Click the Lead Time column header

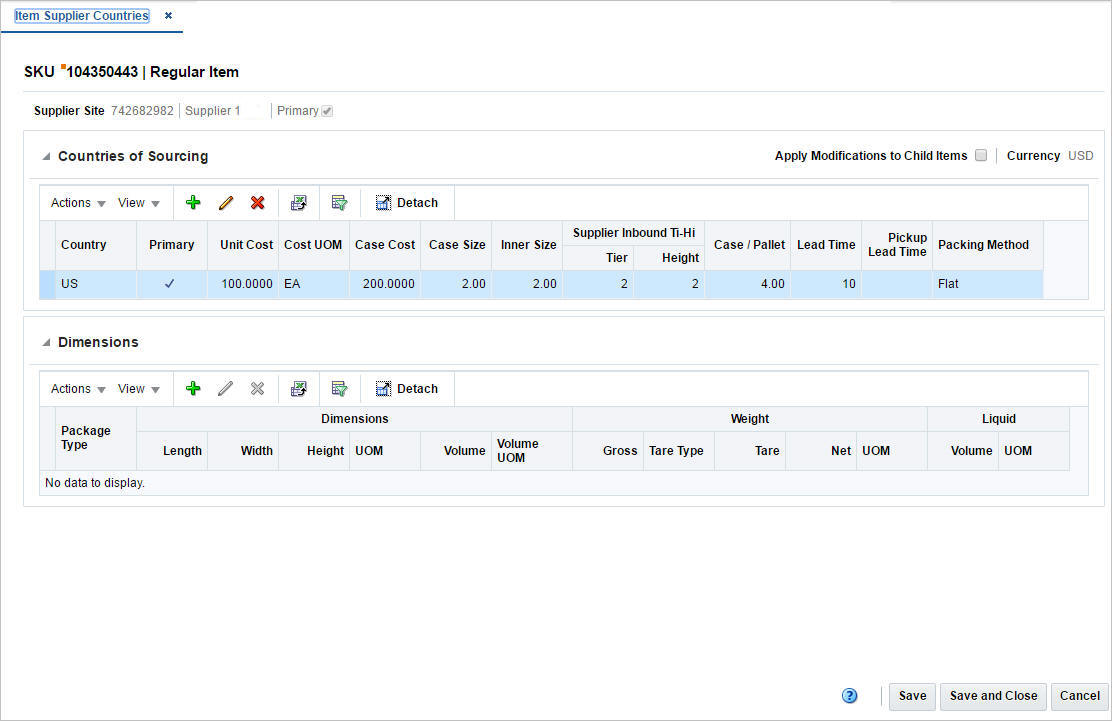(826, 245)
